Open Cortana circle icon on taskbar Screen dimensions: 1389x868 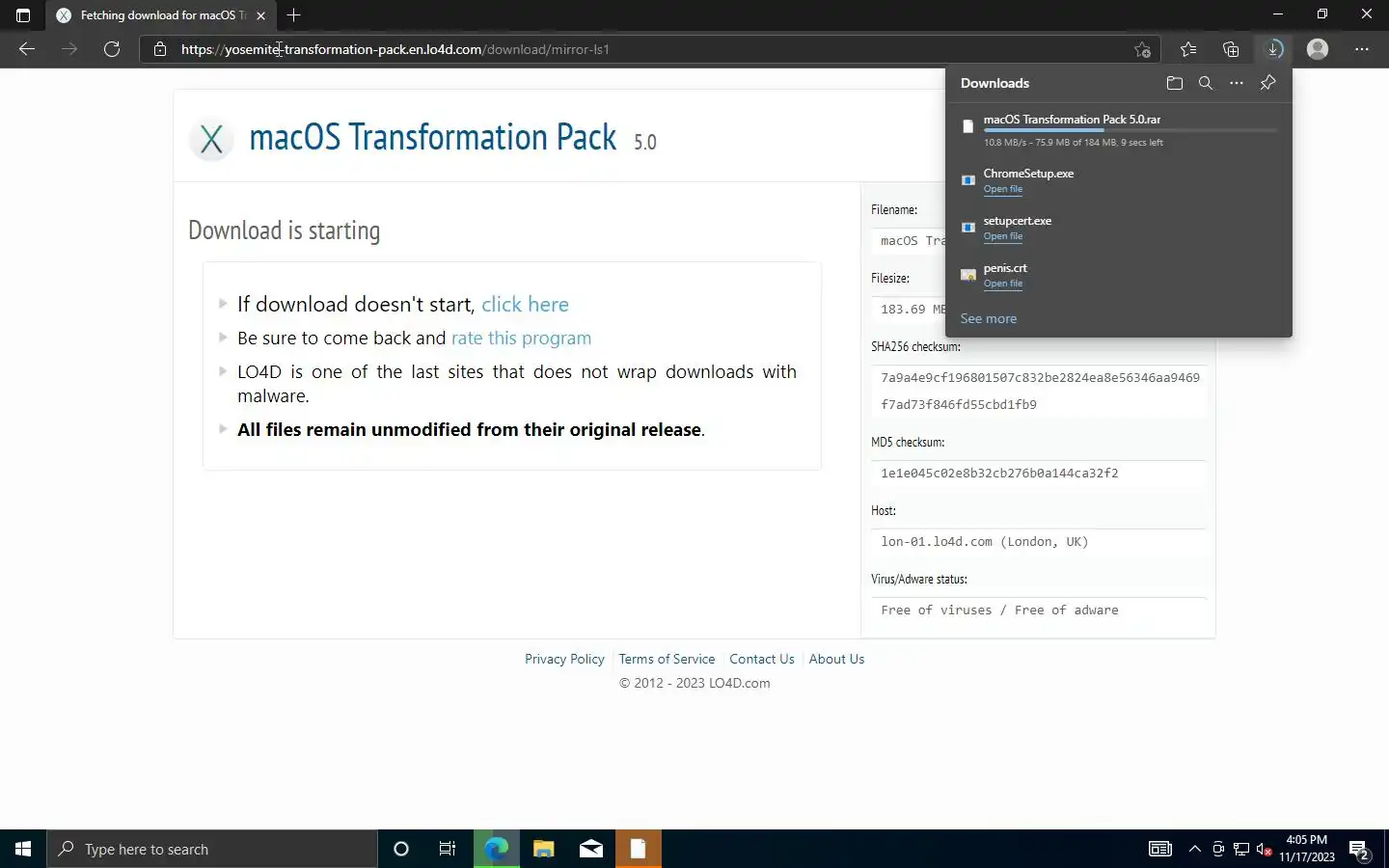tap(401, 849)
